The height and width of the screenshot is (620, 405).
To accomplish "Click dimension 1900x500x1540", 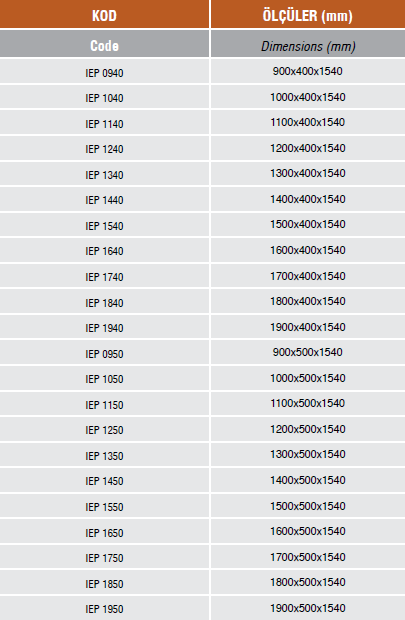I will coord(308,608).
